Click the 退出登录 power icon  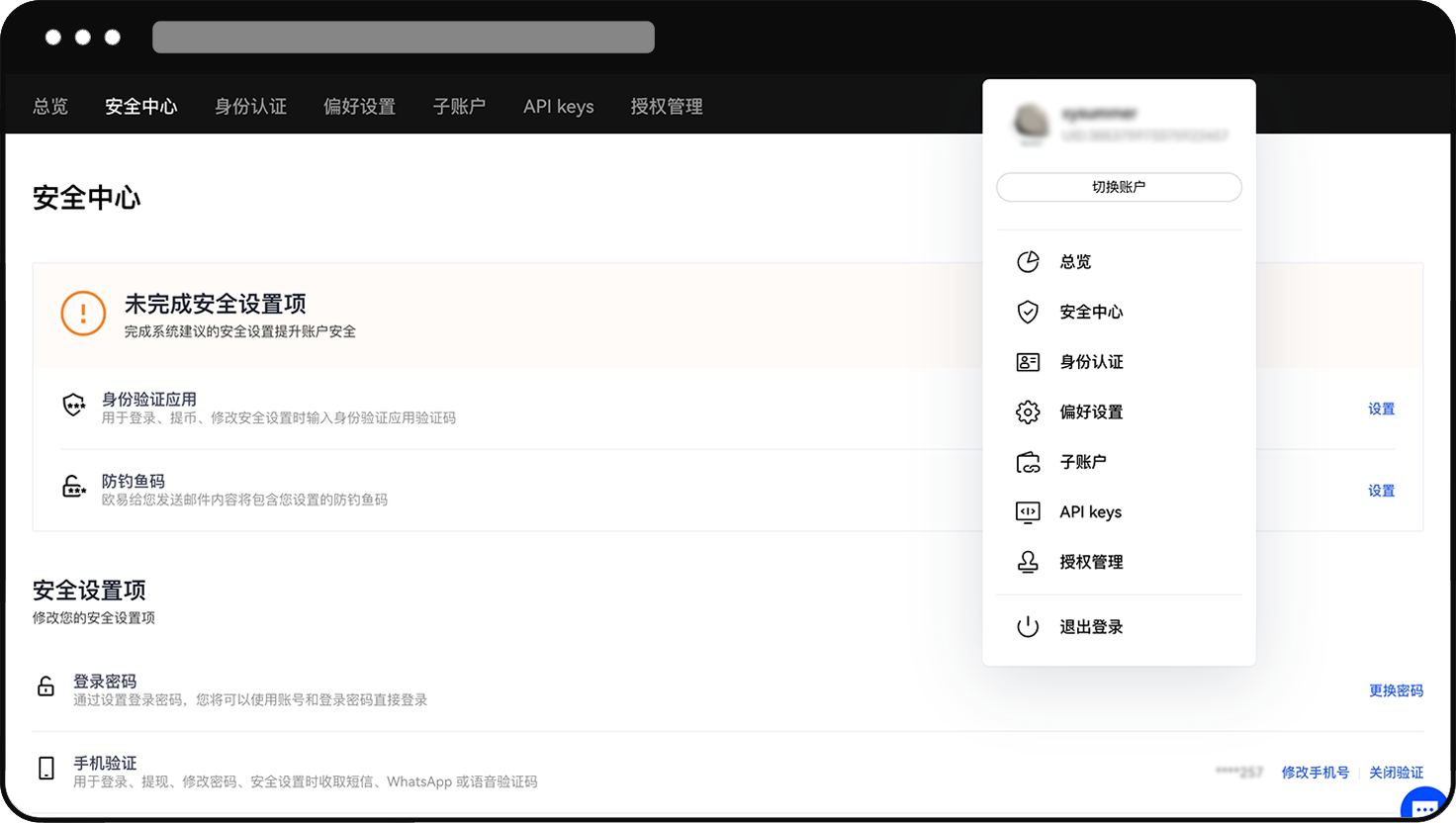(1028, 625)
